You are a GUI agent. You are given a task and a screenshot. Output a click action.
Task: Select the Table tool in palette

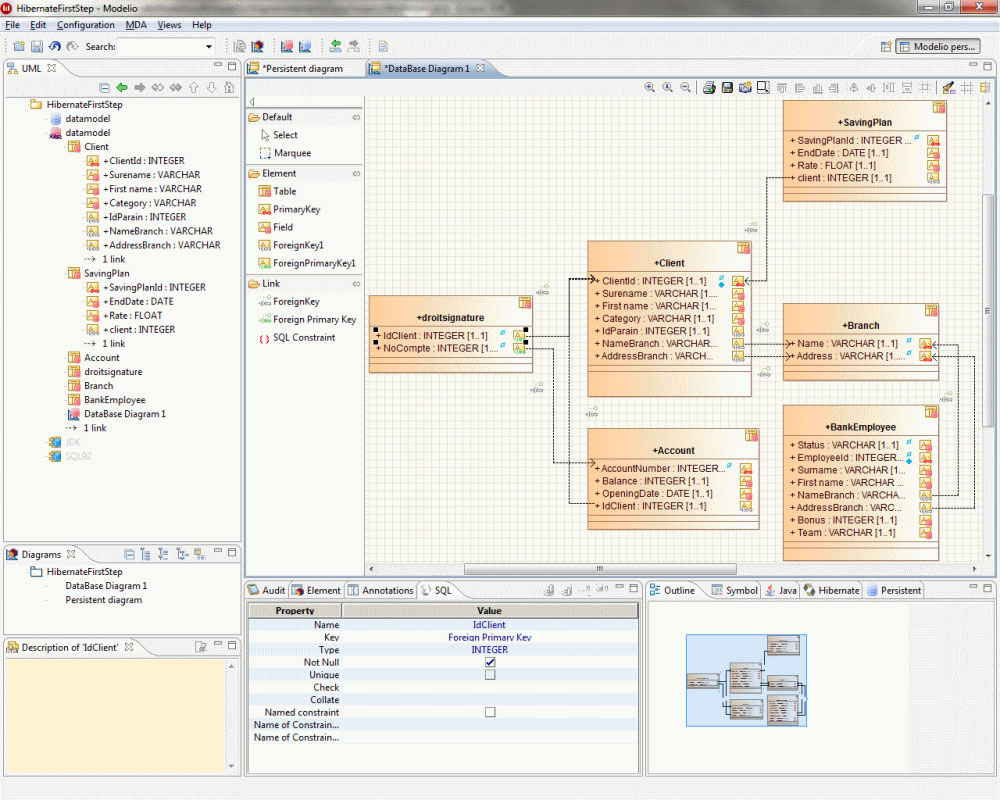click(277, 191)
